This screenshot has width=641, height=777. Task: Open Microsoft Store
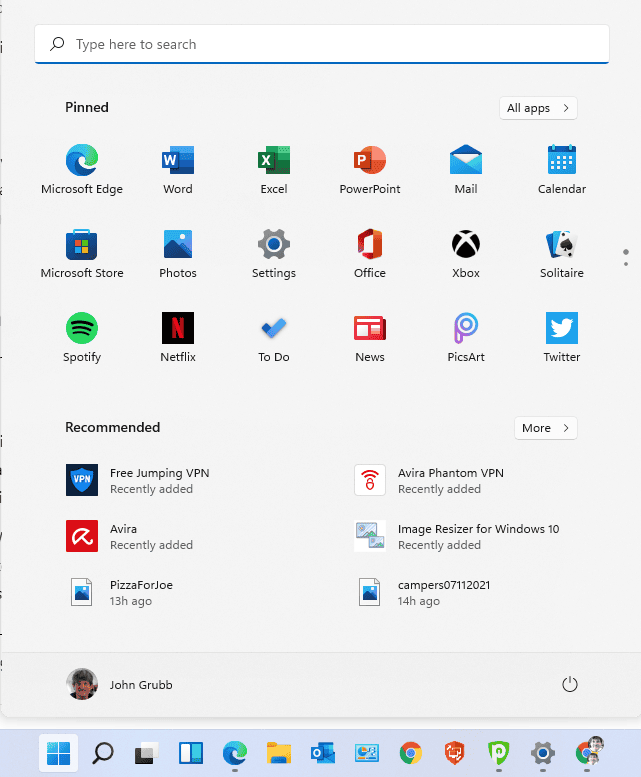(x=82, y=254)
